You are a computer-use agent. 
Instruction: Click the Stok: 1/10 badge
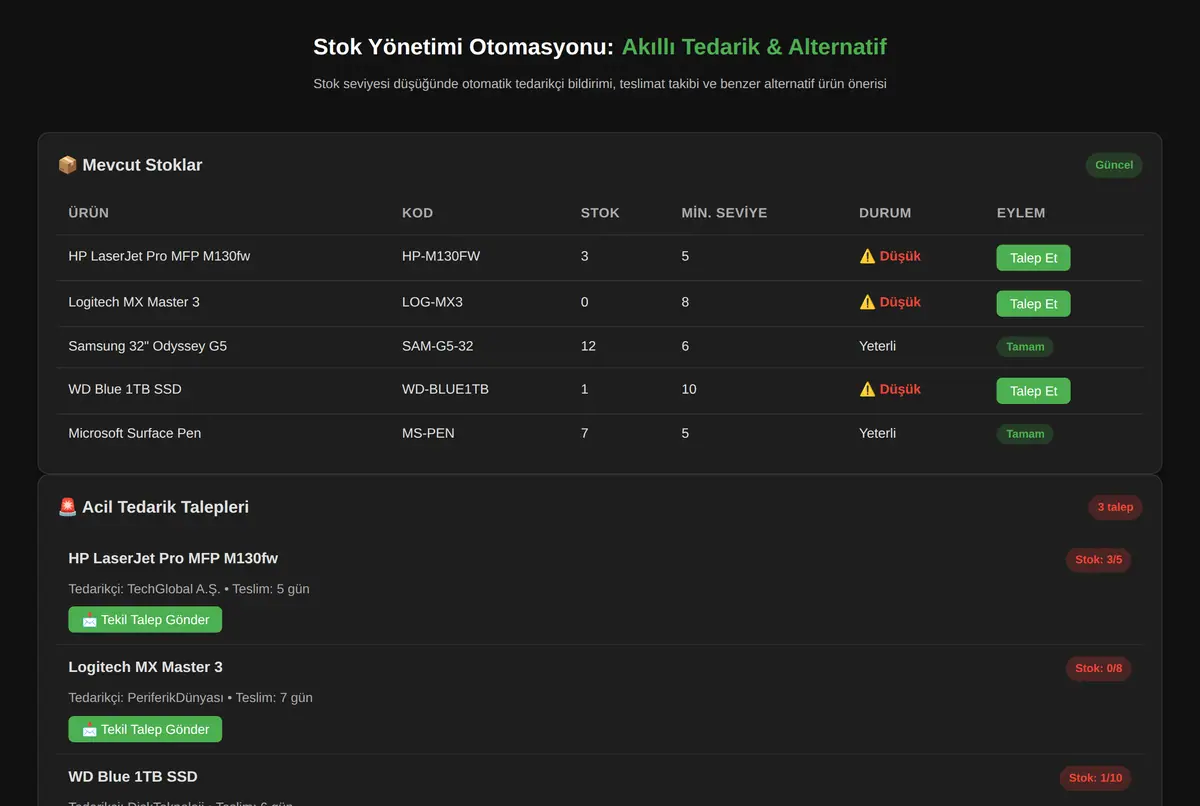pos(1096,778)
